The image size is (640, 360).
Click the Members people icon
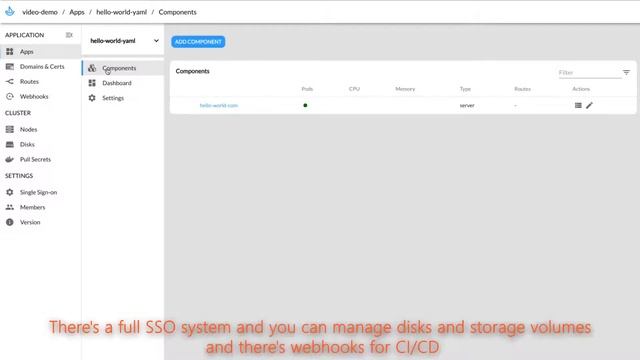click(10, 207)
